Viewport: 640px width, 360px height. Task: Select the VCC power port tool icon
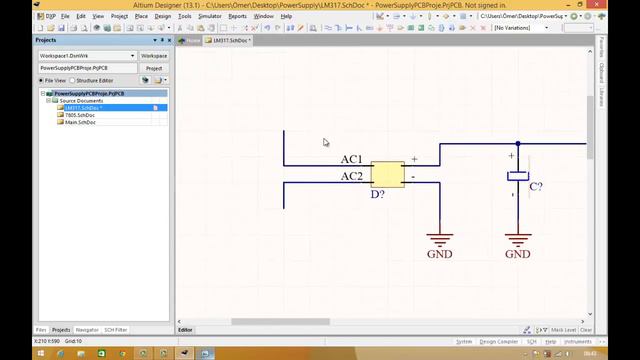[390, 28]
